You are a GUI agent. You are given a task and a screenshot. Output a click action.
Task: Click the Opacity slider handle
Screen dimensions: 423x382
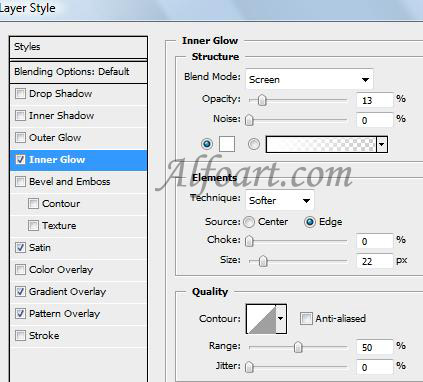pos(262,100)
